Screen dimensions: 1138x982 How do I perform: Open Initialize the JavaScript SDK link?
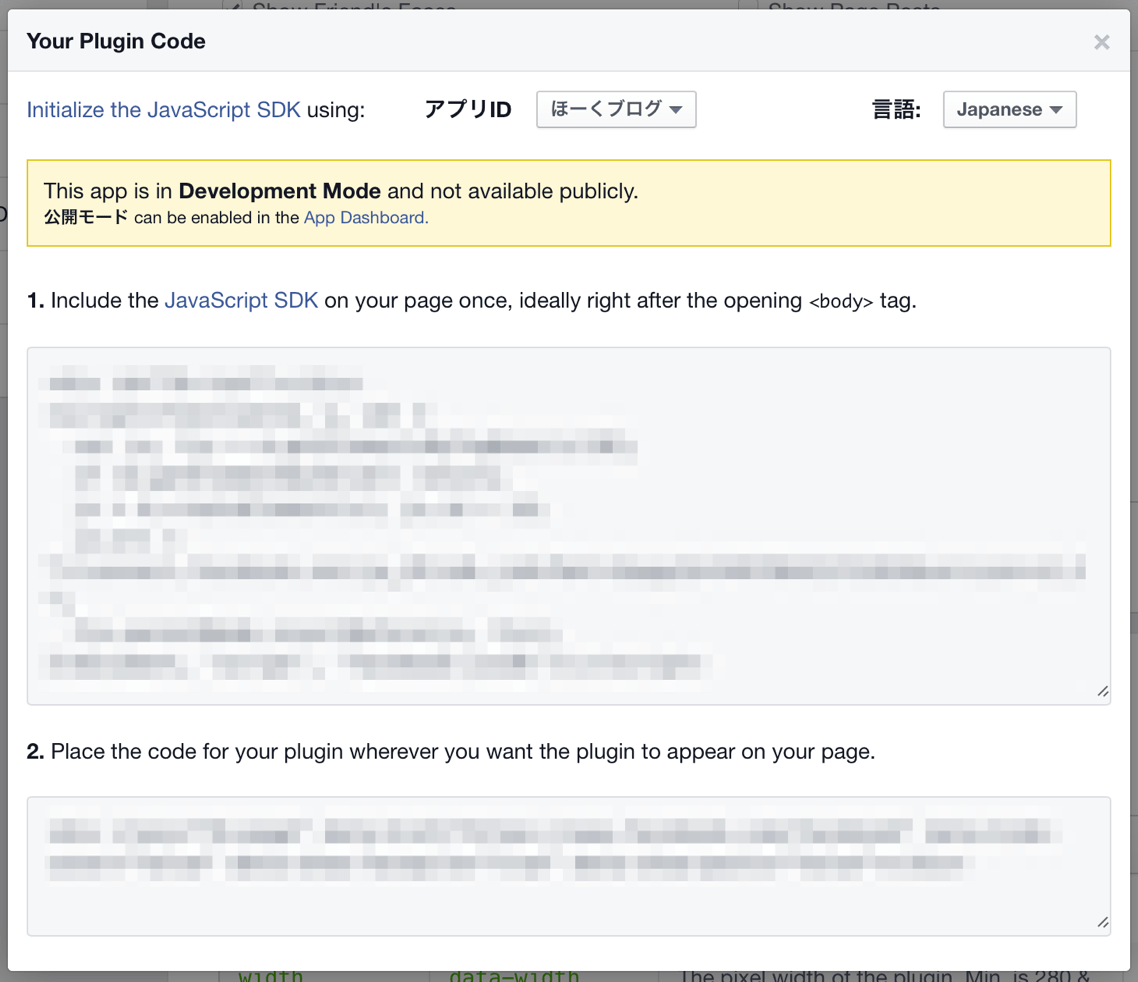tap(163, 110)
